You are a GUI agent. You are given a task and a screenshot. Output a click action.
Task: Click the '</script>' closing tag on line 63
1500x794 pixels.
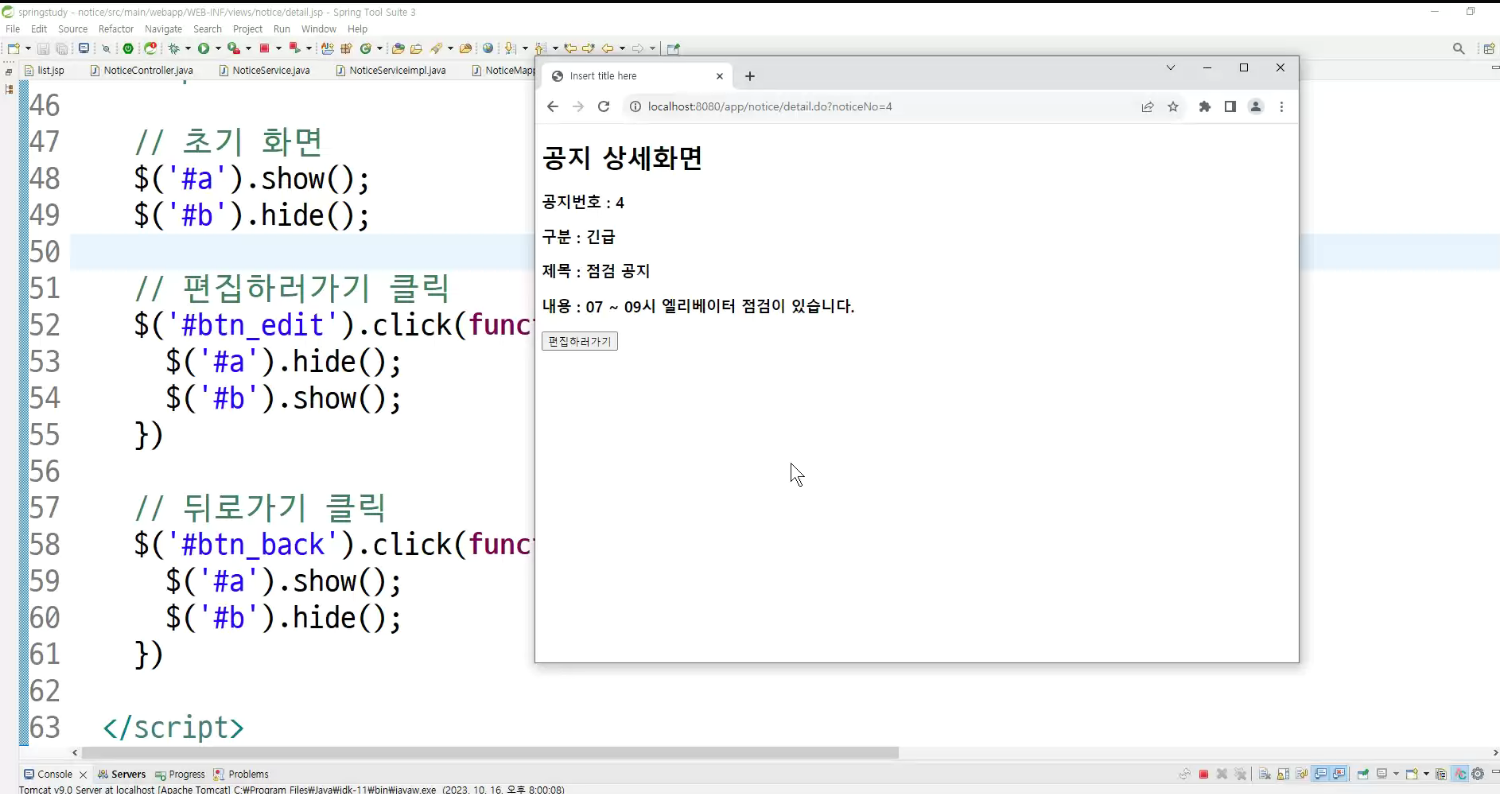[x=174, y=728]
